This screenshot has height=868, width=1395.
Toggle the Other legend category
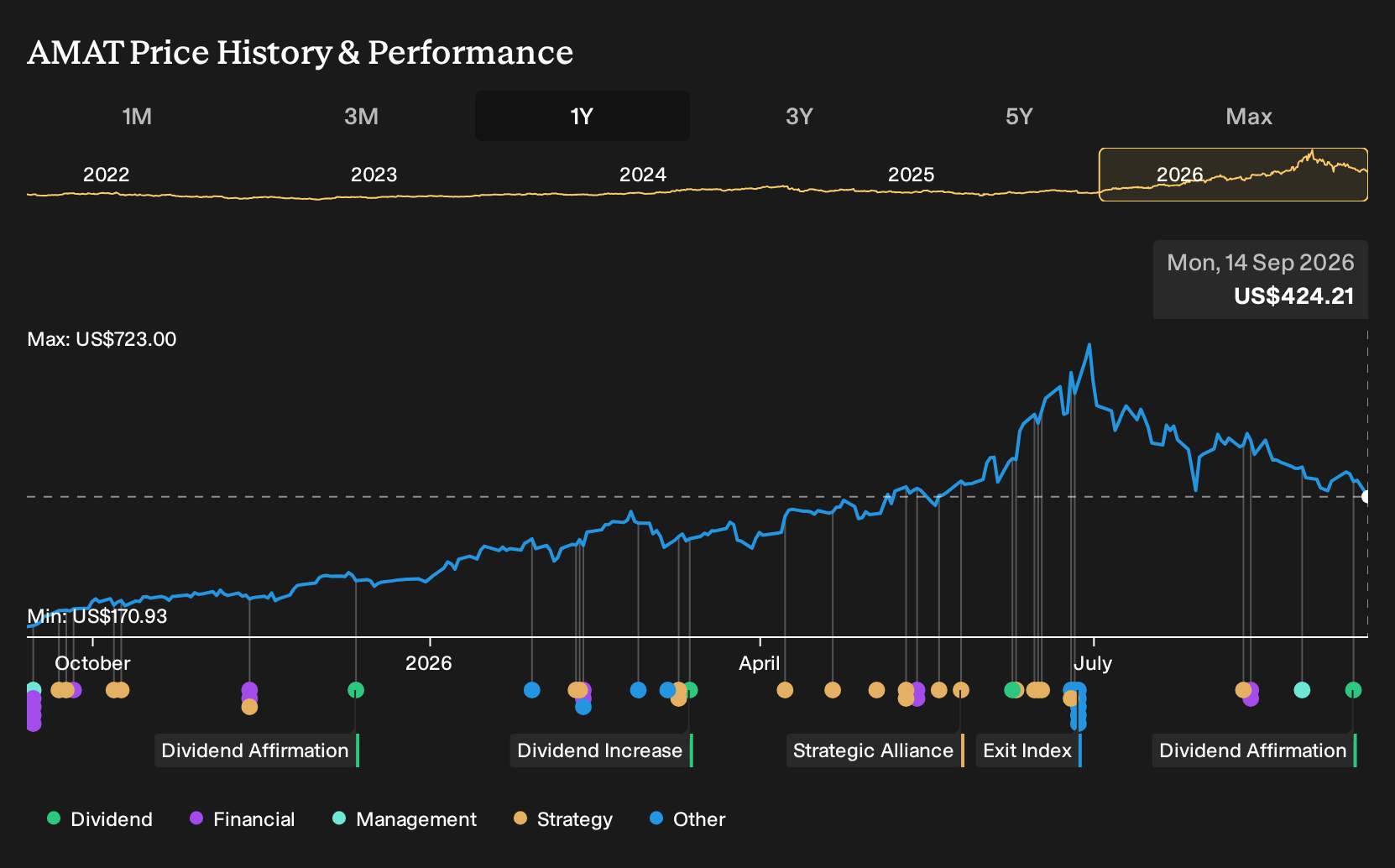tap(687, 818)
